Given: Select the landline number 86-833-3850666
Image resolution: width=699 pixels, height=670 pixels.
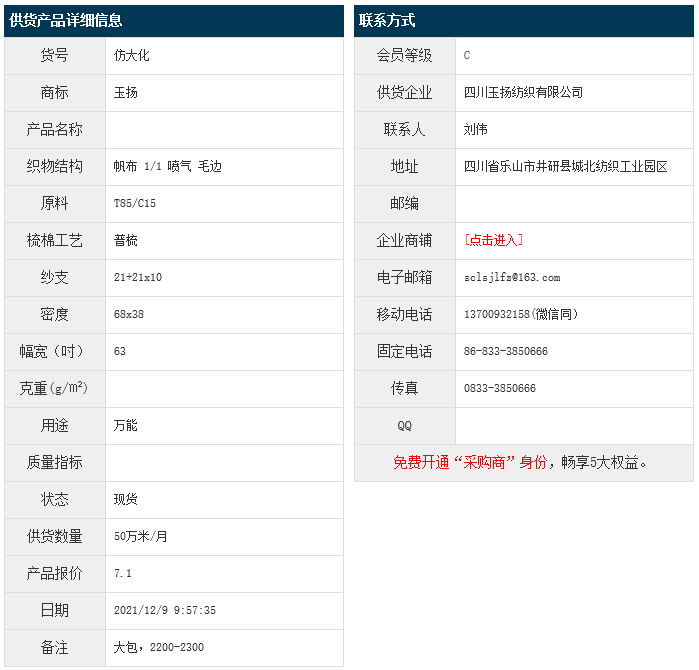Looking at the screenshot, I should coord(506,351).
